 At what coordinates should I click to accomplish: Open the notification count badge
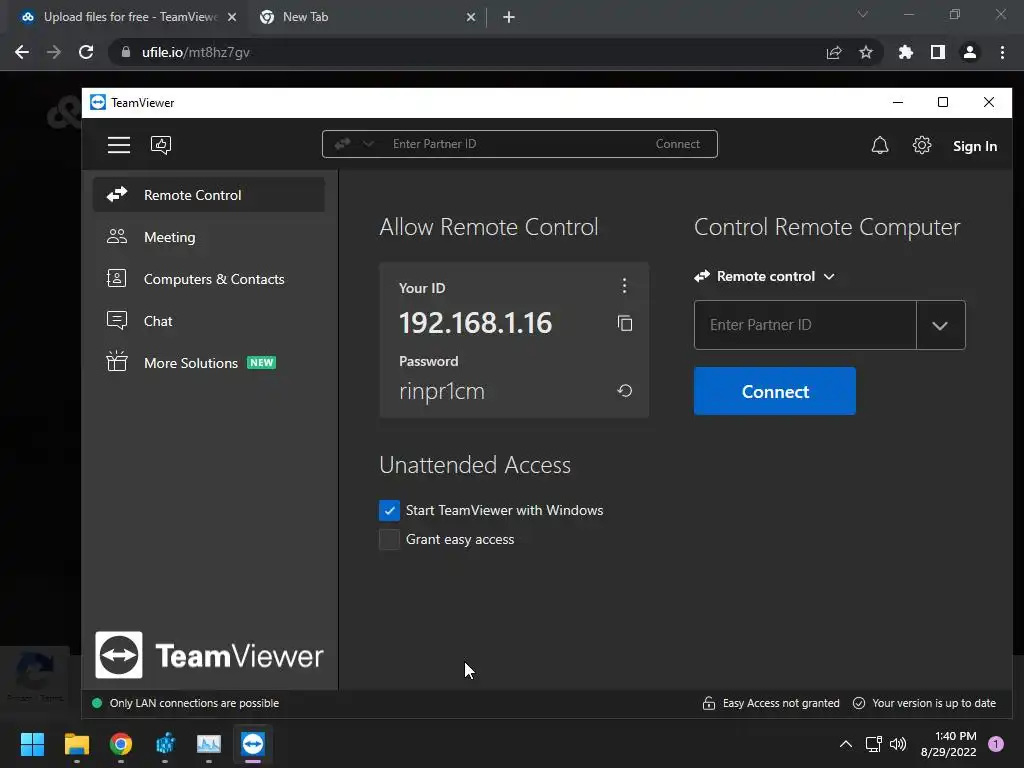pos(996,744)
